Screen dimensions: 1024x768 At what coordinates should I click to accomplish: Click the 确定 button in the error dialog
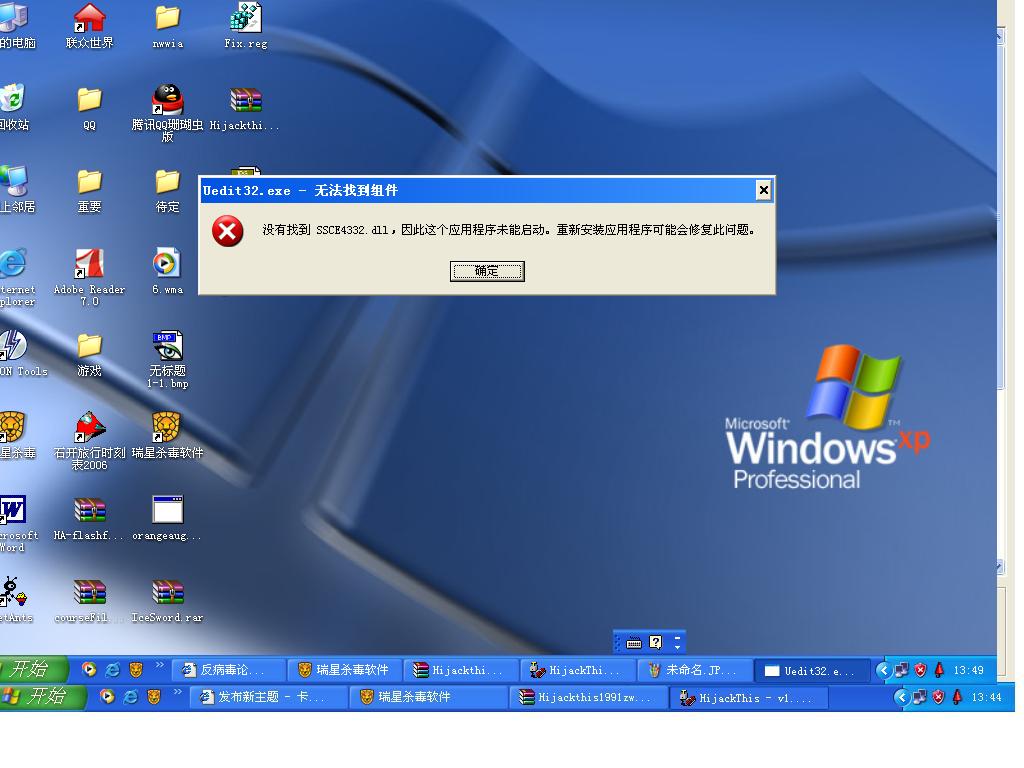click(x=487, y=271)
